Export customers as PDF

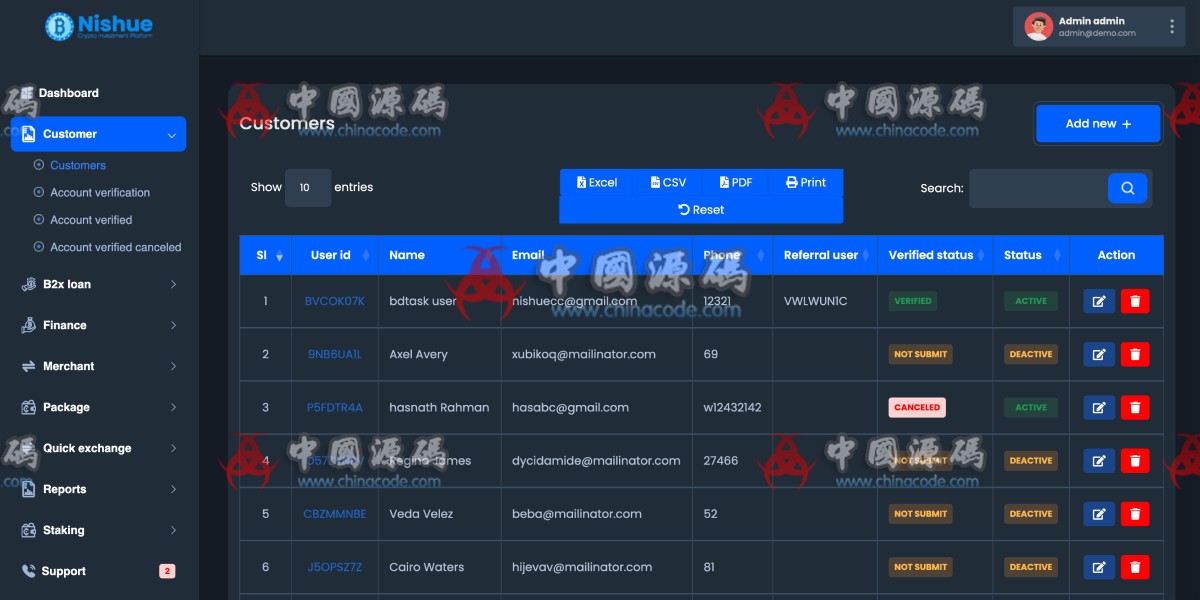pos(736,182)
